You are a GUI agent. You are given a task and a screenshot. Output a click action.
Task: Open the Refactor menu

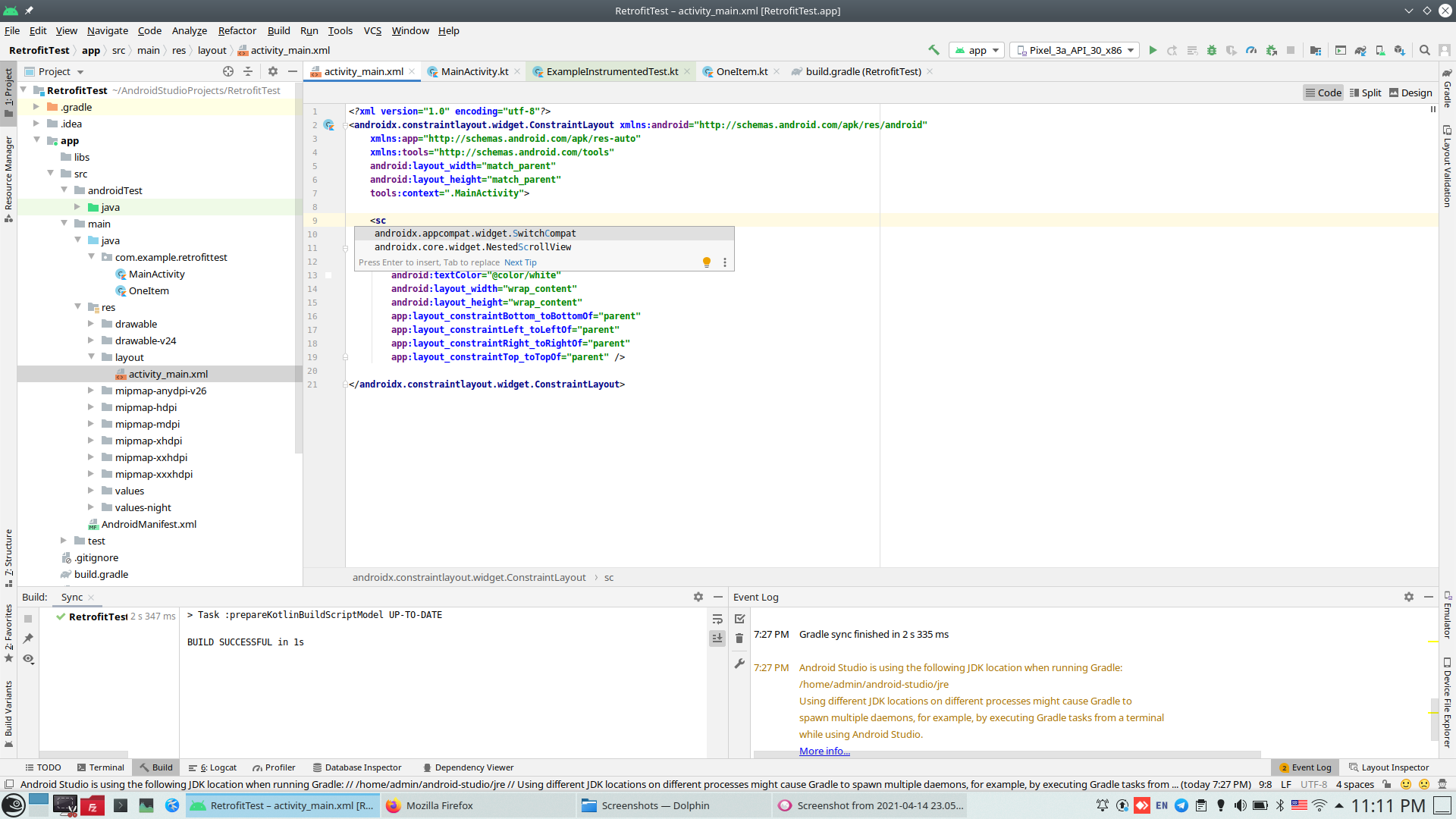pos(237,30)
